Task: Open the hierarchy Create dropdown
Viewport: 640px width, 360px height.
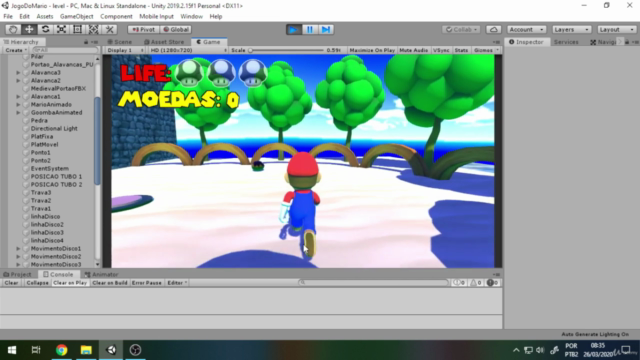Action: click(16, 50)
